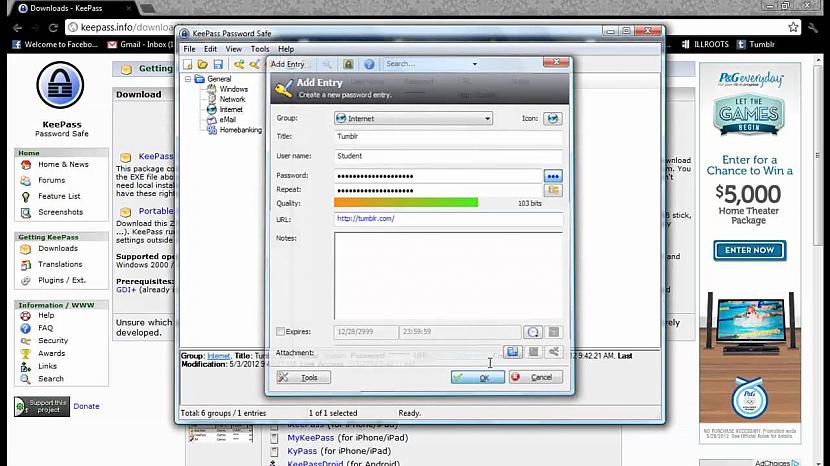Collapse the General tree node
This screenshot has height=466, width=830.
[x=188, y=79]
